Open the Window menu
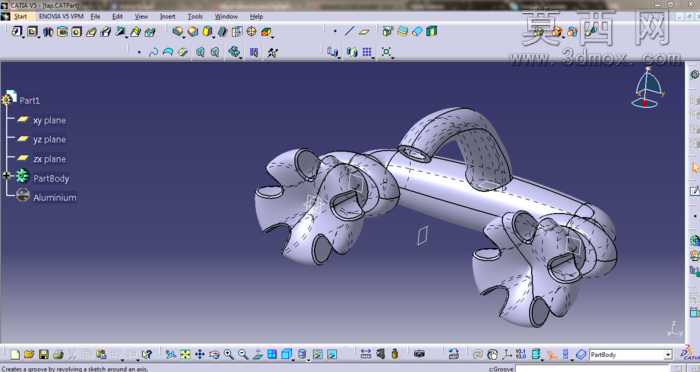Viewport: 700px width, 372px height. pyautogui.click(x=226, y=17)
